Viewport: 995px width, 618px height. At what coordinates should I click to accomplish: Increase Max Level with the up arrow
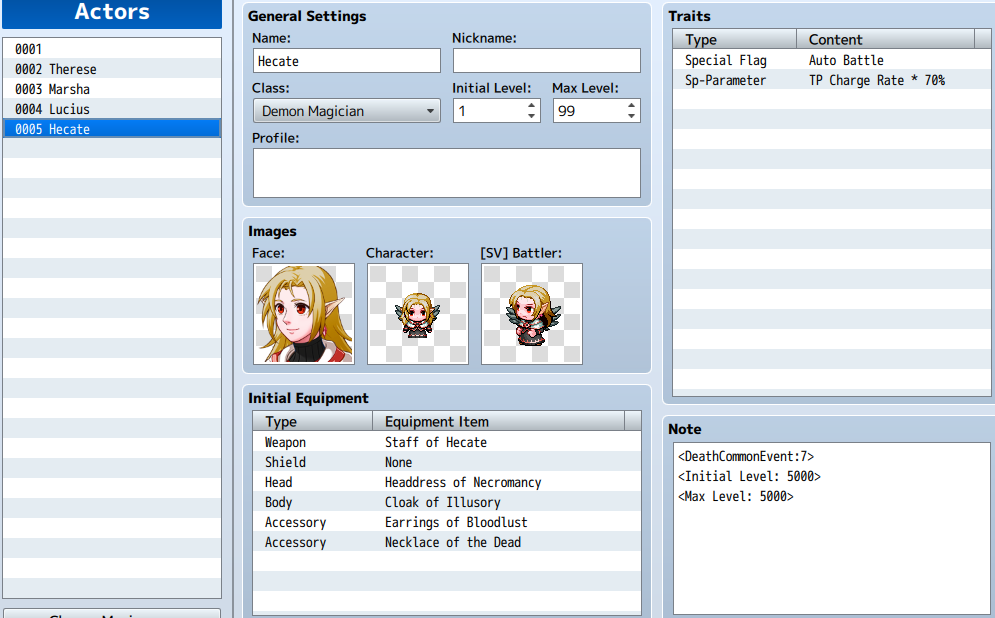click(x=631, y=106)
